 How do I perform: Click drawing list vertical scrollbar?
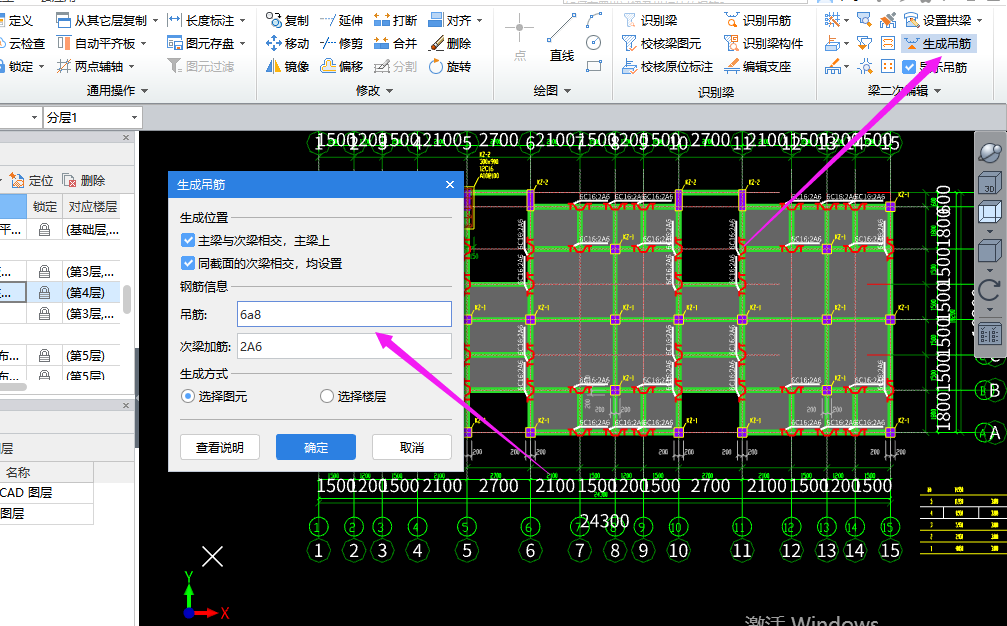(127, 299)
